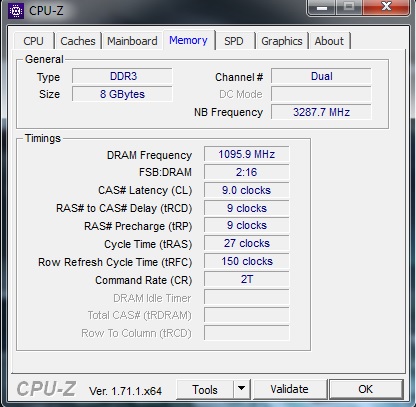The width and height of the screenshot is (416, 407).
Task: Close the CPU-Z window
Action: [386, 7]
